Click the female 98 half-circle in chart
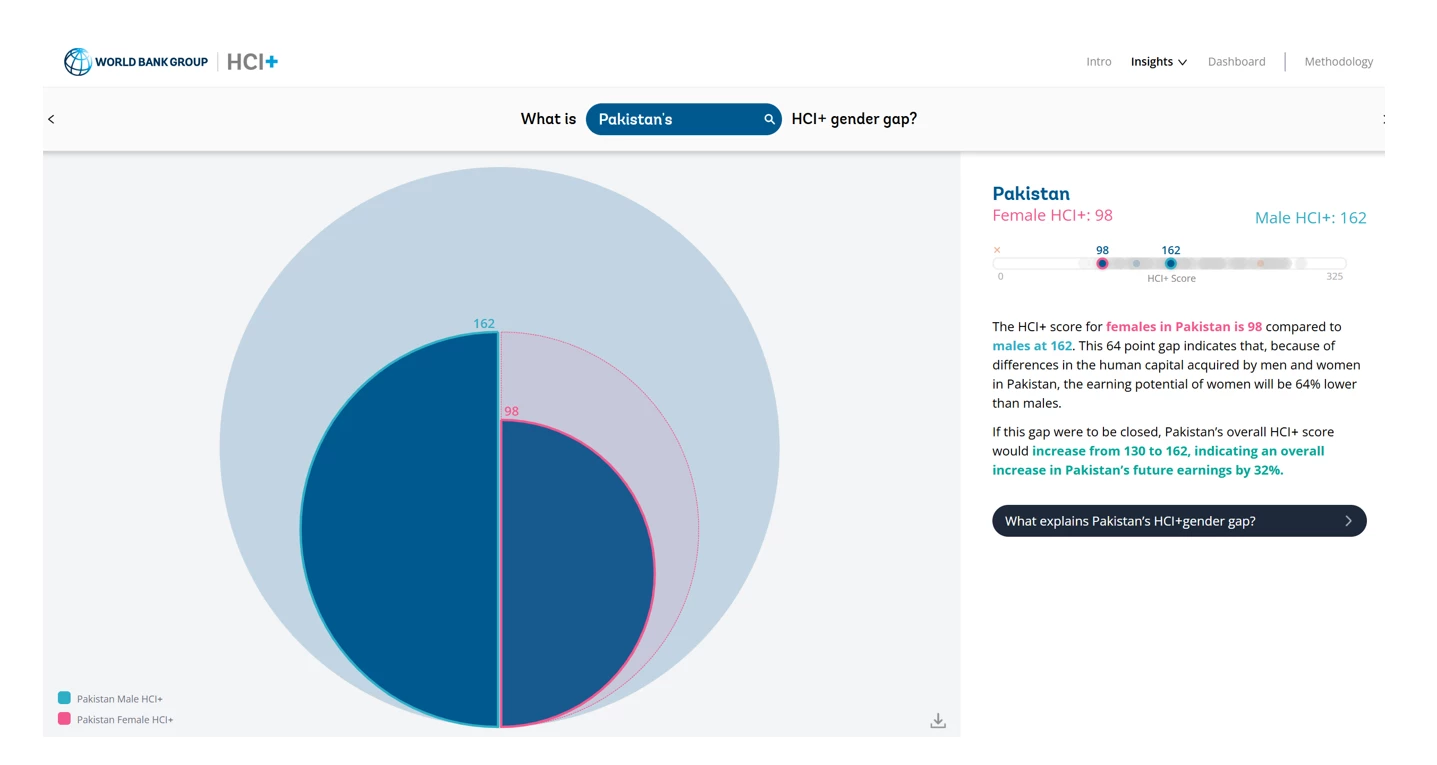 point(575,575)
